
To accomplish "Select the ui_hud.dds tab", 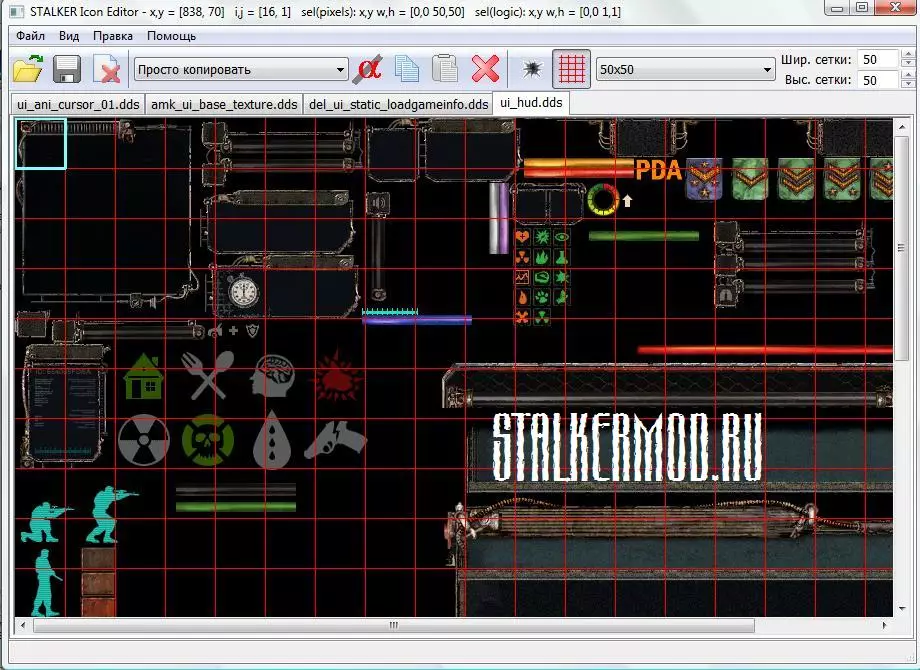I will coord(531,103).
